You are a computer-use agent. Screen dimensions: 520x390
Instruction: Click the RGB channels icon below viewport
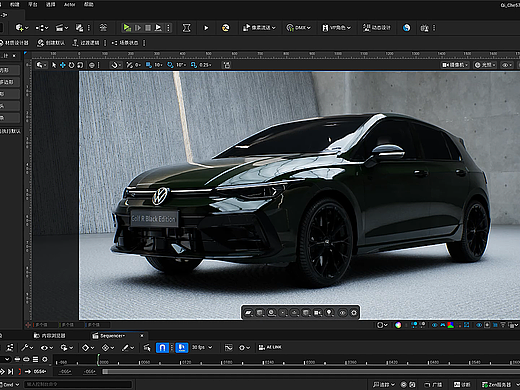point(450,325)
